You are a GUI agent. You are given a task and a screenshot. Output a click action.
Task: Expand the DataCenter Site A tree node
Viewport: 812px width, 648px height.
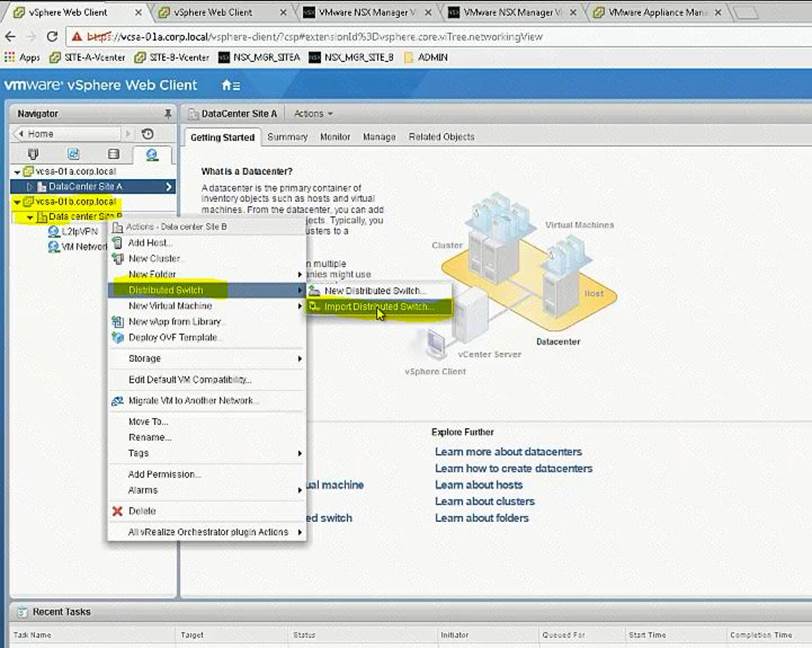pos(30,186)
